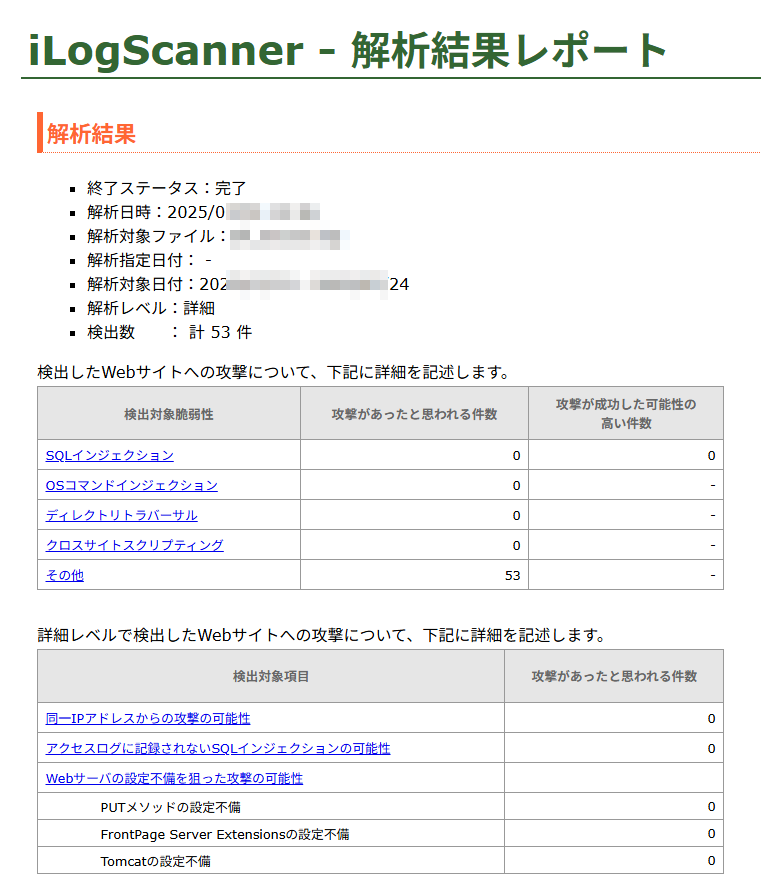Select the 終了ステータス：完了 list item
Screen dimensions: 761x884
(166, 188)
